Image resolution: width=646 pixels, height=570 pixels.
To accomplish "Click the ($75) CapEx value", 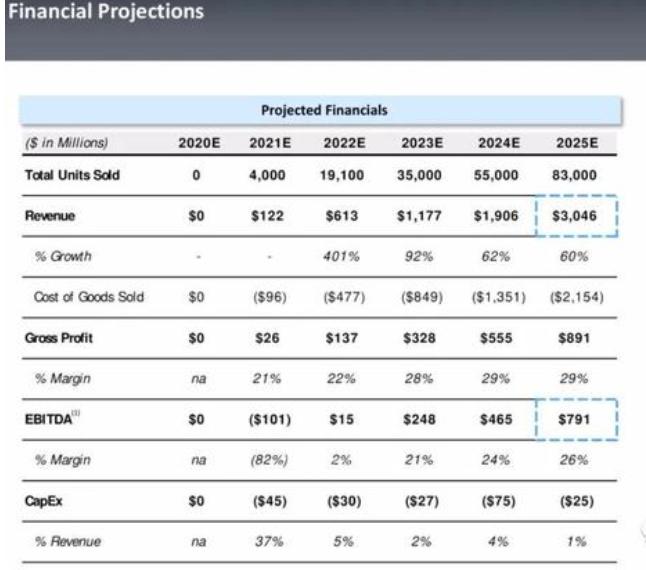I will [498, 501].
